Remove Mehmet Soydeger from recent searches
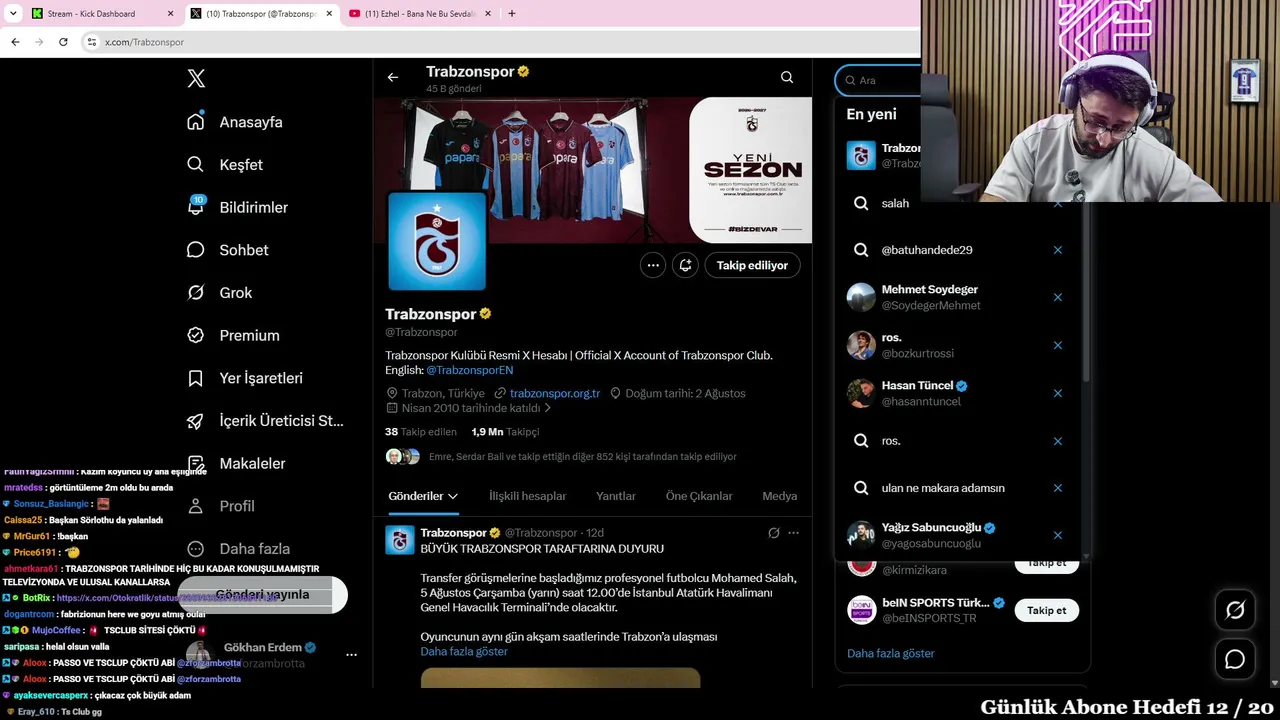The width and height of the screenshot is (1280, 720). point(1057,297)
